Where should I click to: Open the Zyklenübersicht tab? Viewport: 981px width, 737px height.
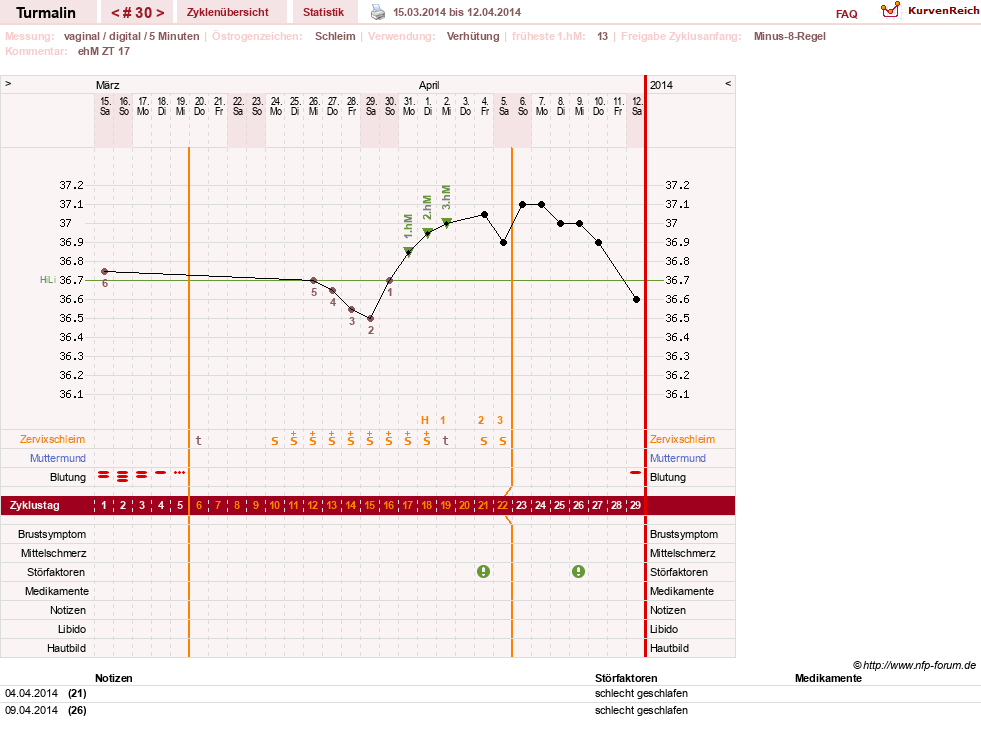228,12
